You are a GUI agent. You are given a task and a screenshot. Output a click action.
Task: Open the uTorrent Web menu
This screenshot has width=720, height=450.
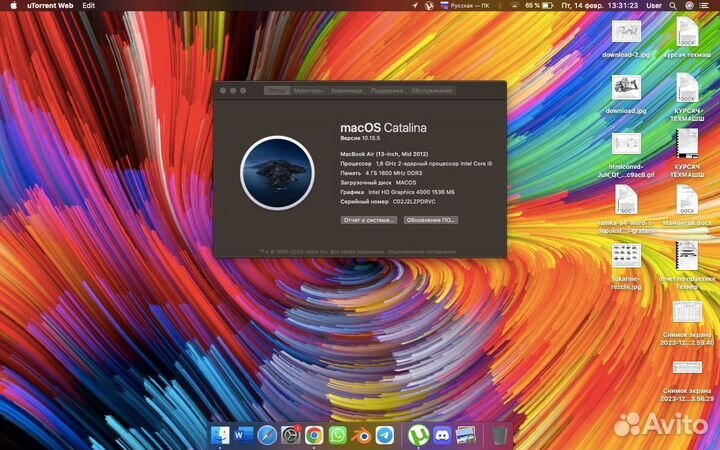click(x=50, y=6)
